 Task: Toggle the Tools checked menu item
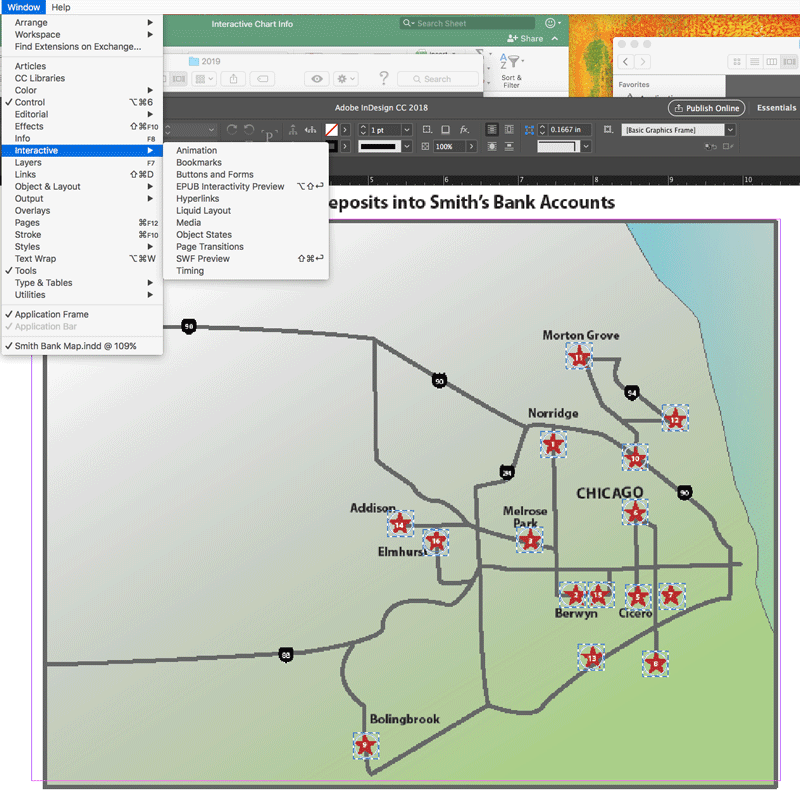point(26,271)
